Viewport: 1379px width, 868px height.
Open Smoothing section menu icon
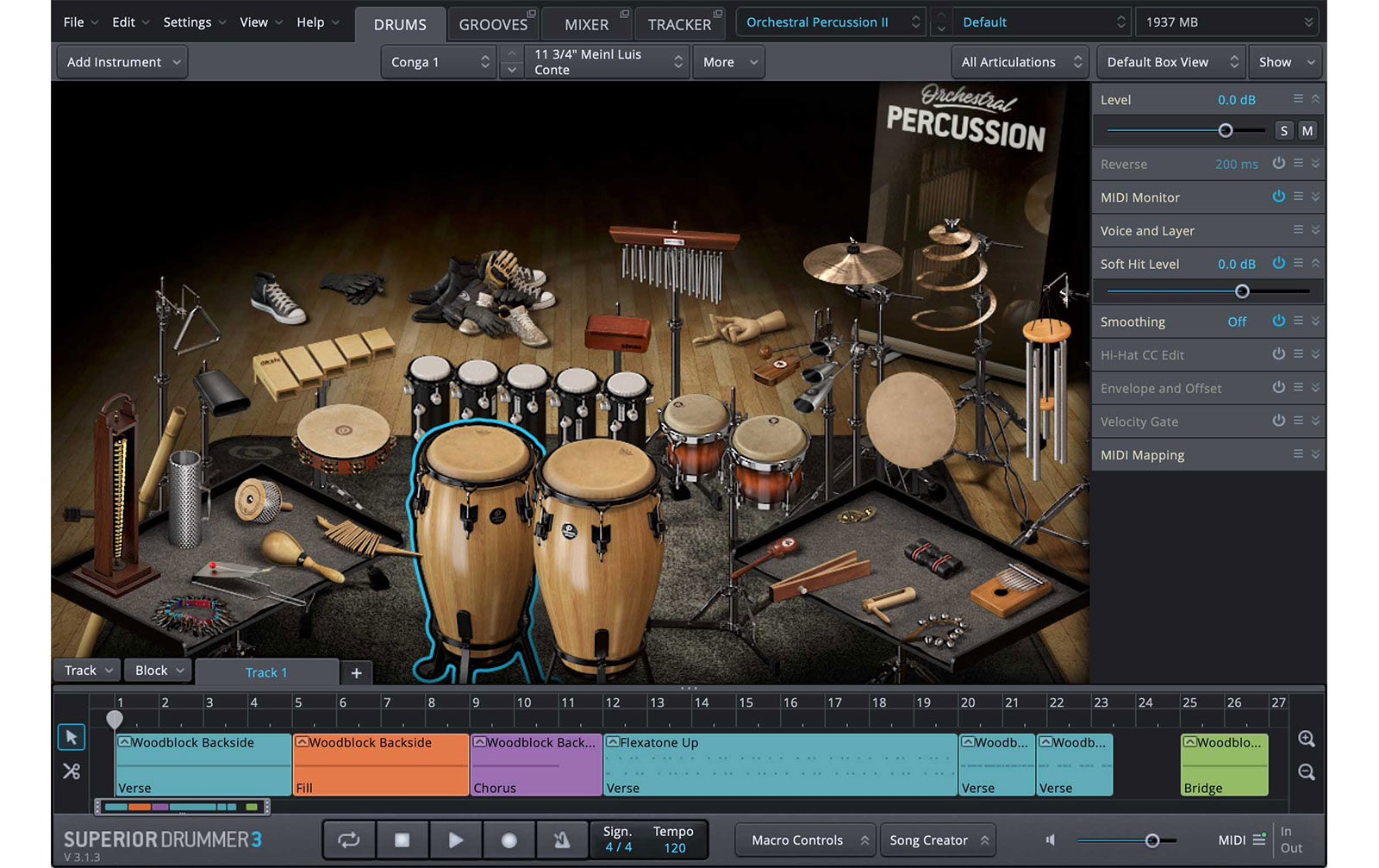(x=1298, y=321)
